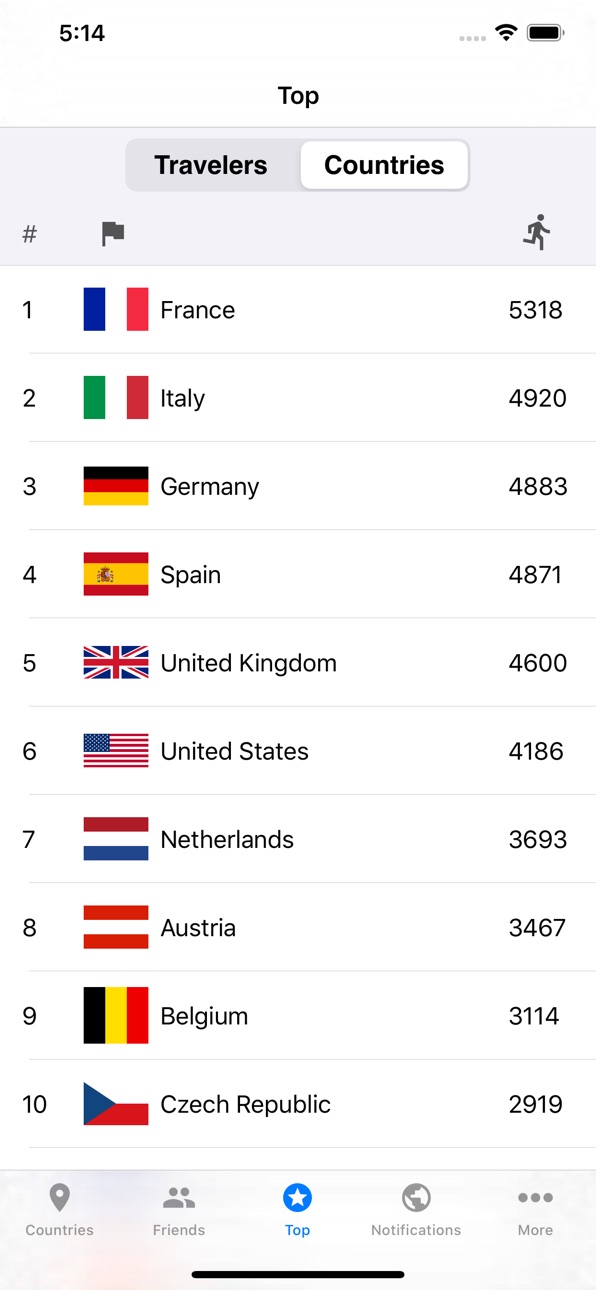Open the More ellipsis icon

[x=535, y=1197]
